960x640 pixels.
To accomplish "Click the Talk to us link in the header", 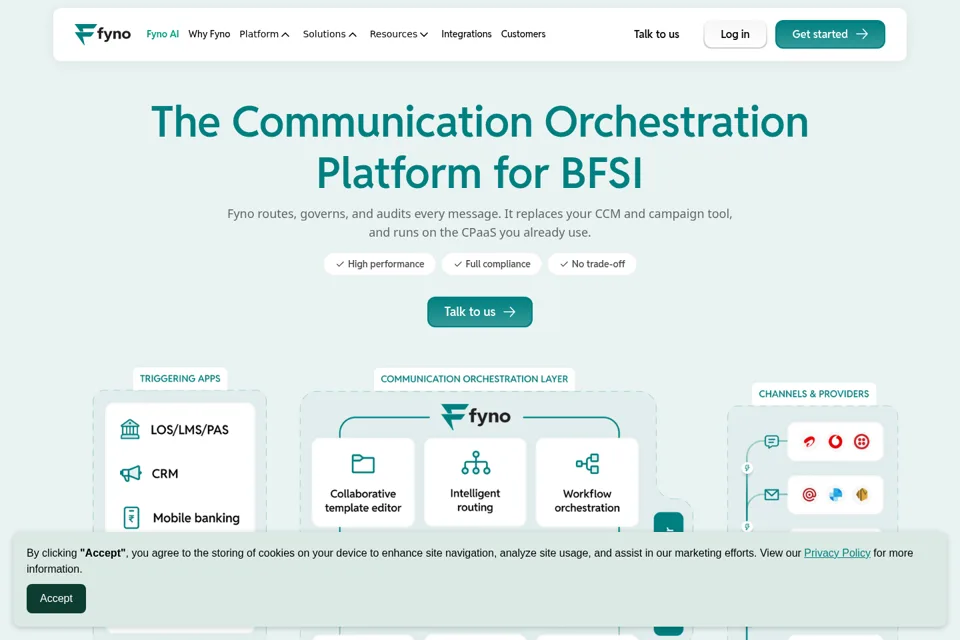I will click(x=656, y=34).
